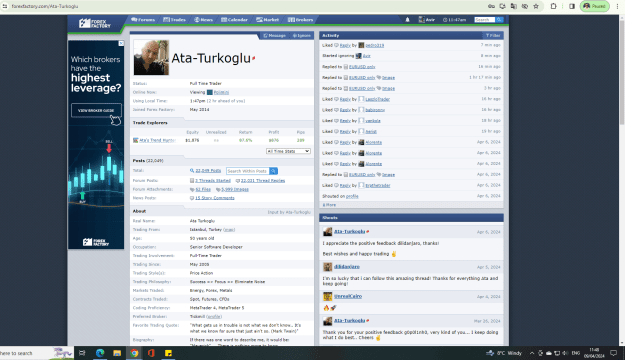Open the News menu
The width and height of the screenshot is (625, 360).
coord(203,20)
